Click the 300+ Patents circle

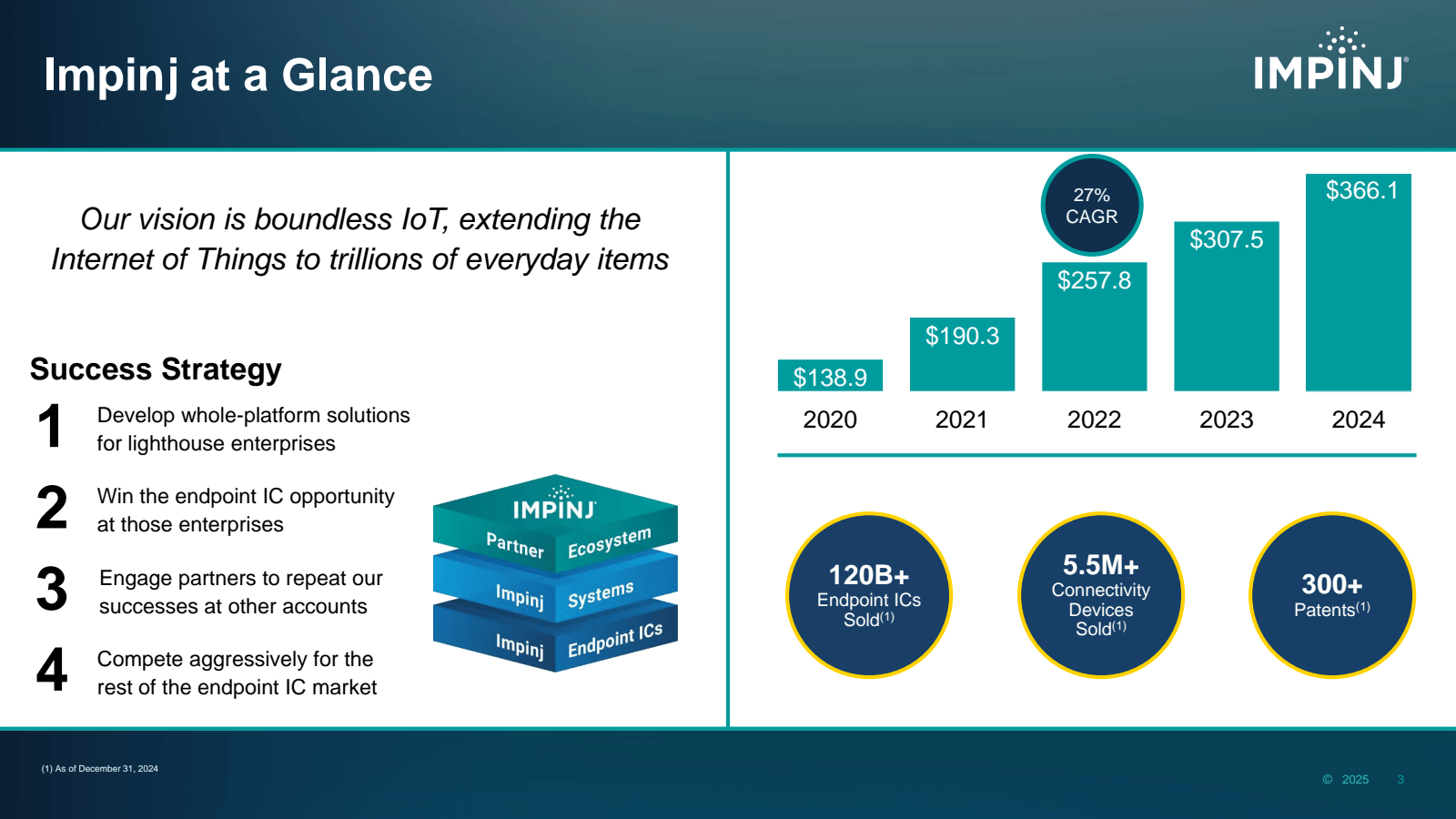tap(1332, 595)
